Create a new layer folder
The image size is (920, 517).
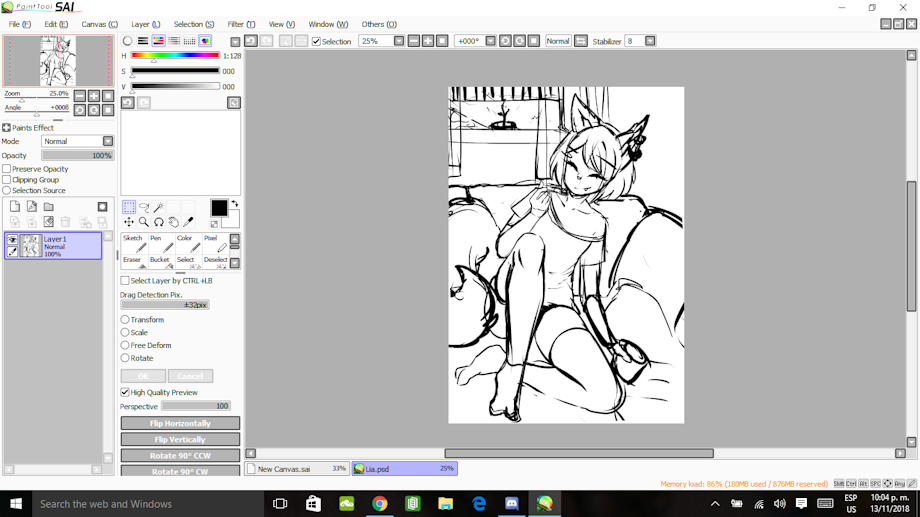tap(48, 207)
